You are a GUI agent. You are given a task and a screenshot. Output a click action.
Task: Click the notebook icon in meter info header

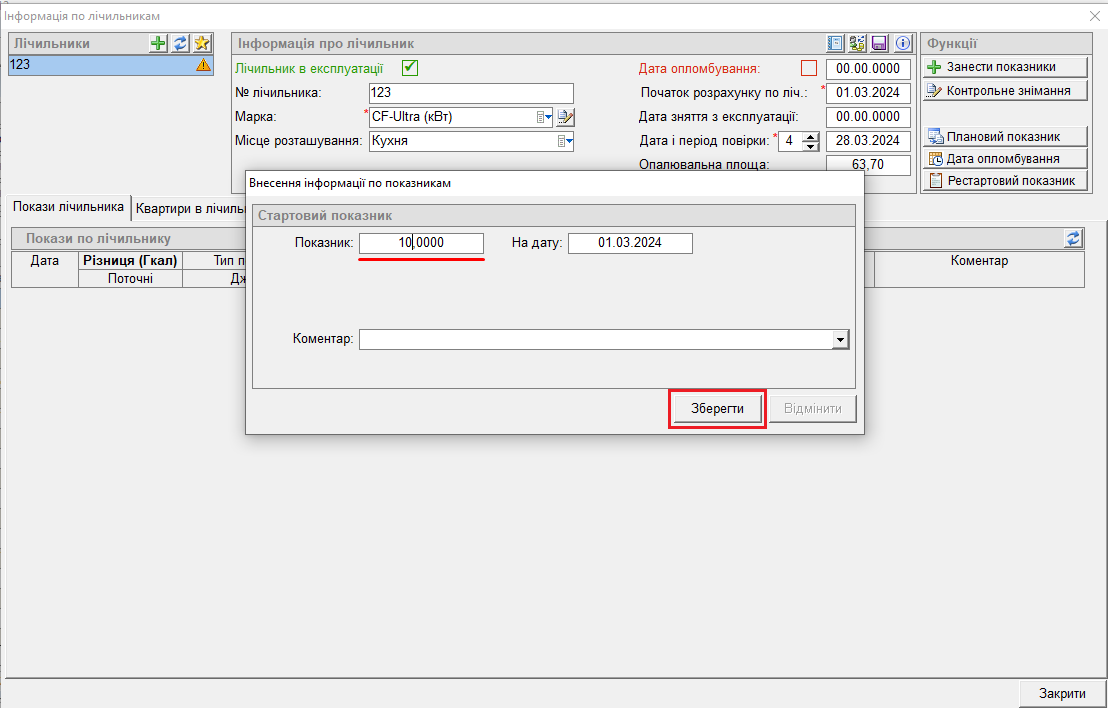(836, 43)
